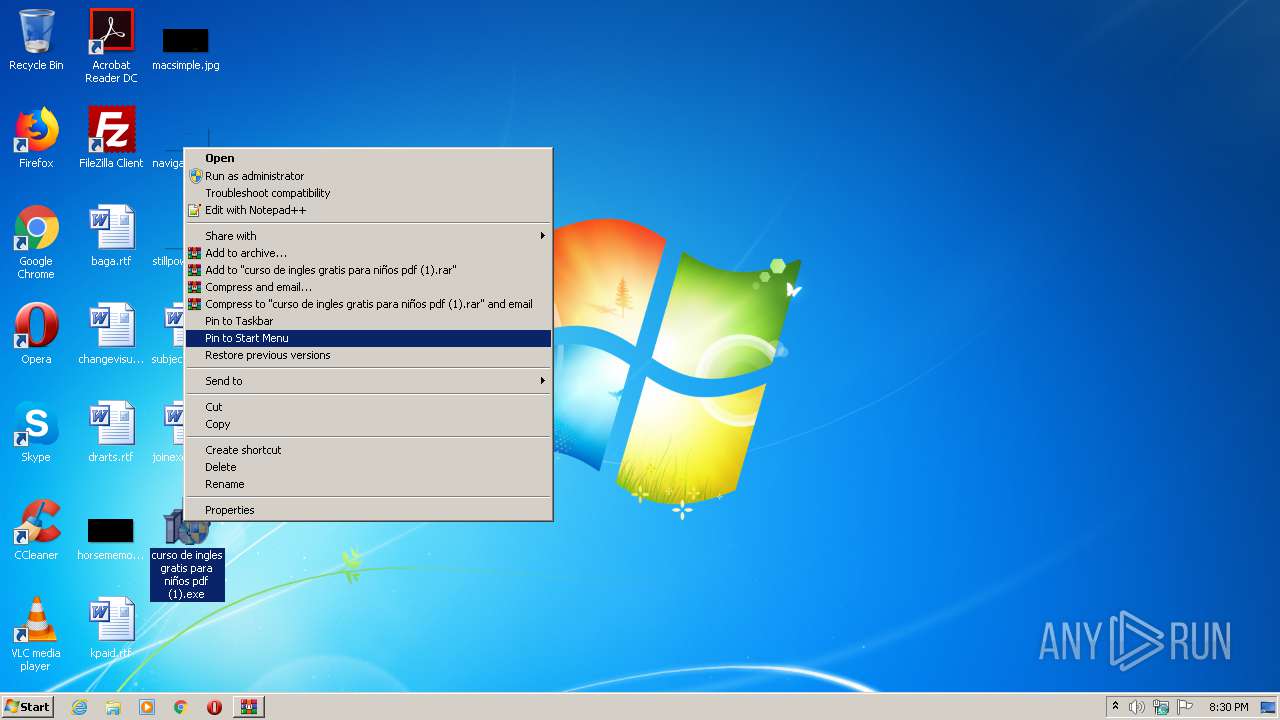
Task: Choose Add to archive...
Action: 369,253
